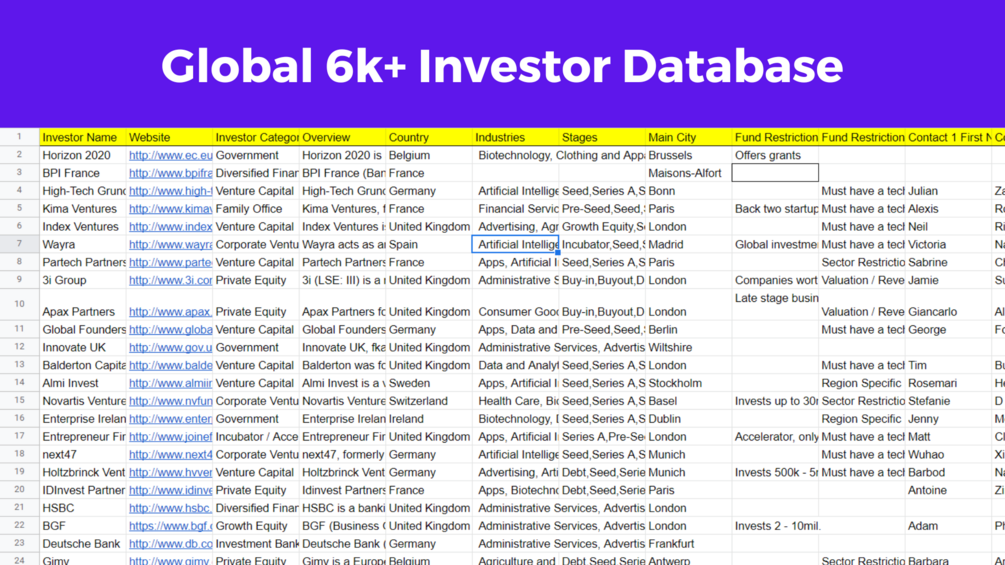Image resolution: width=1005 pixels, height=565 pixels.
Task: Open the Kima Ventures website link
Action: pyautogui.click(x=170, y=209)
